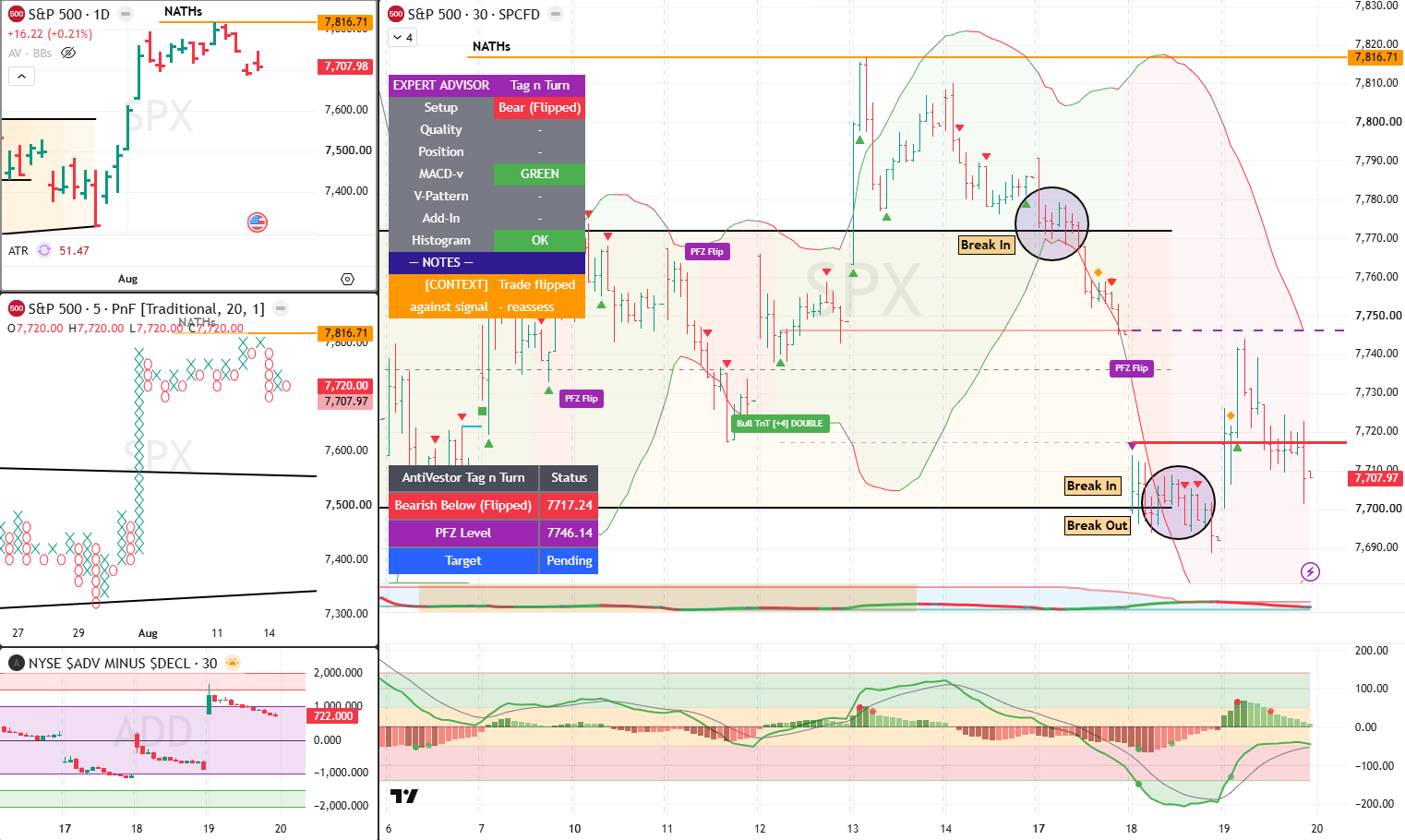Click market status icon beside S&P 500 · 1D
Viewport: 1405px width, 840px height.
(x=126, y=14)
